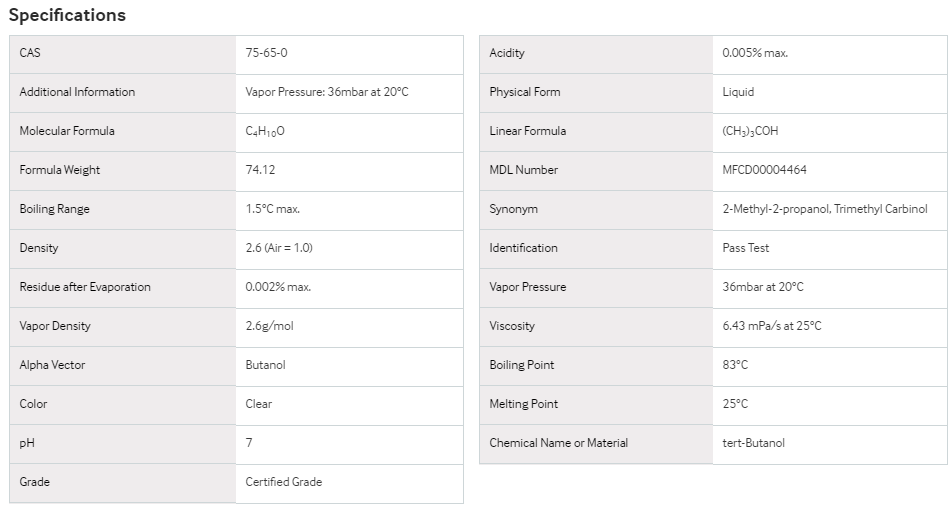This screenshot has height=510, width=952.
Task: Click the Color Clear value
Action: pos(258,404)
